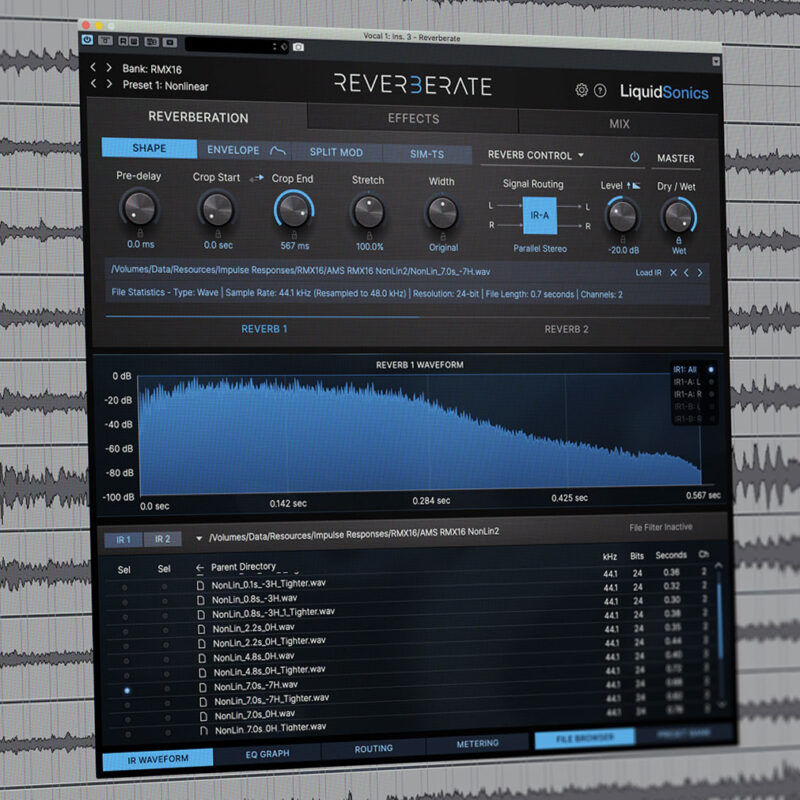Go to the previous preset
Image resolution: width=800 pixels, height=800 pixels.
point(93,83)
